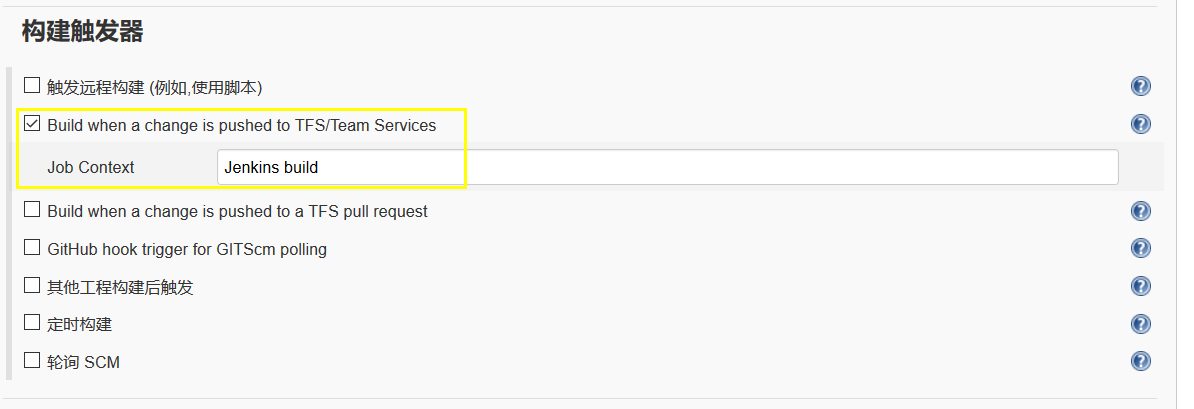Click help icon for TFS pull request trigger

click(x=1141, y=211)
